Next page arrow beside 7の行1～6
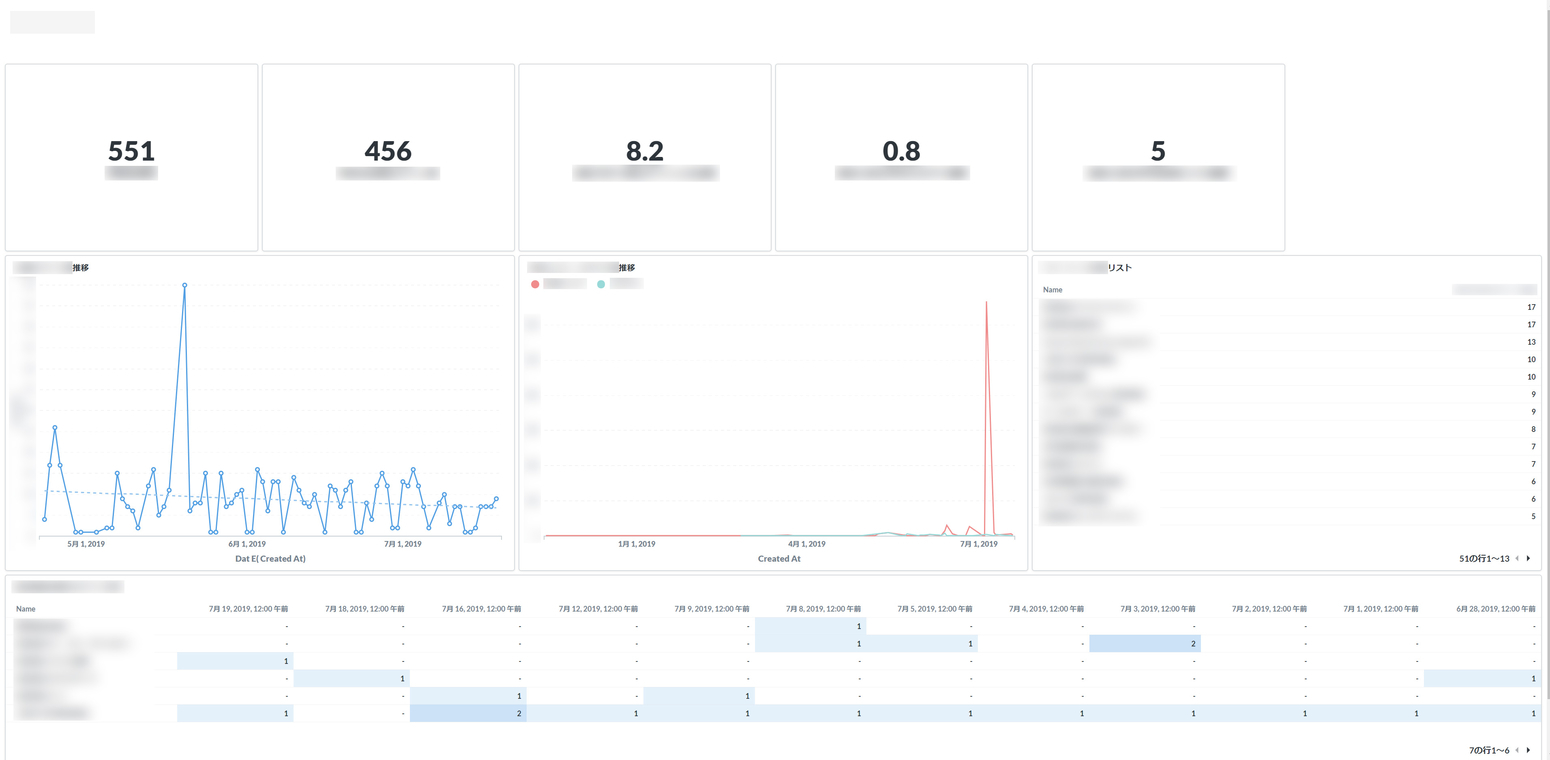Viewport: 1550px width, 760px height. tap(1528, 750)
